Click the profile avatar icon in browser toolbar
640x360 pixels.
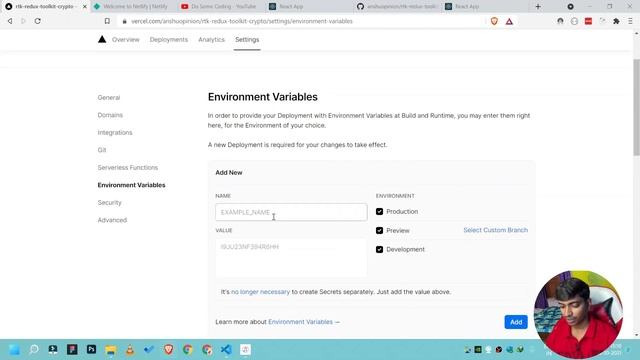(560, 21)
